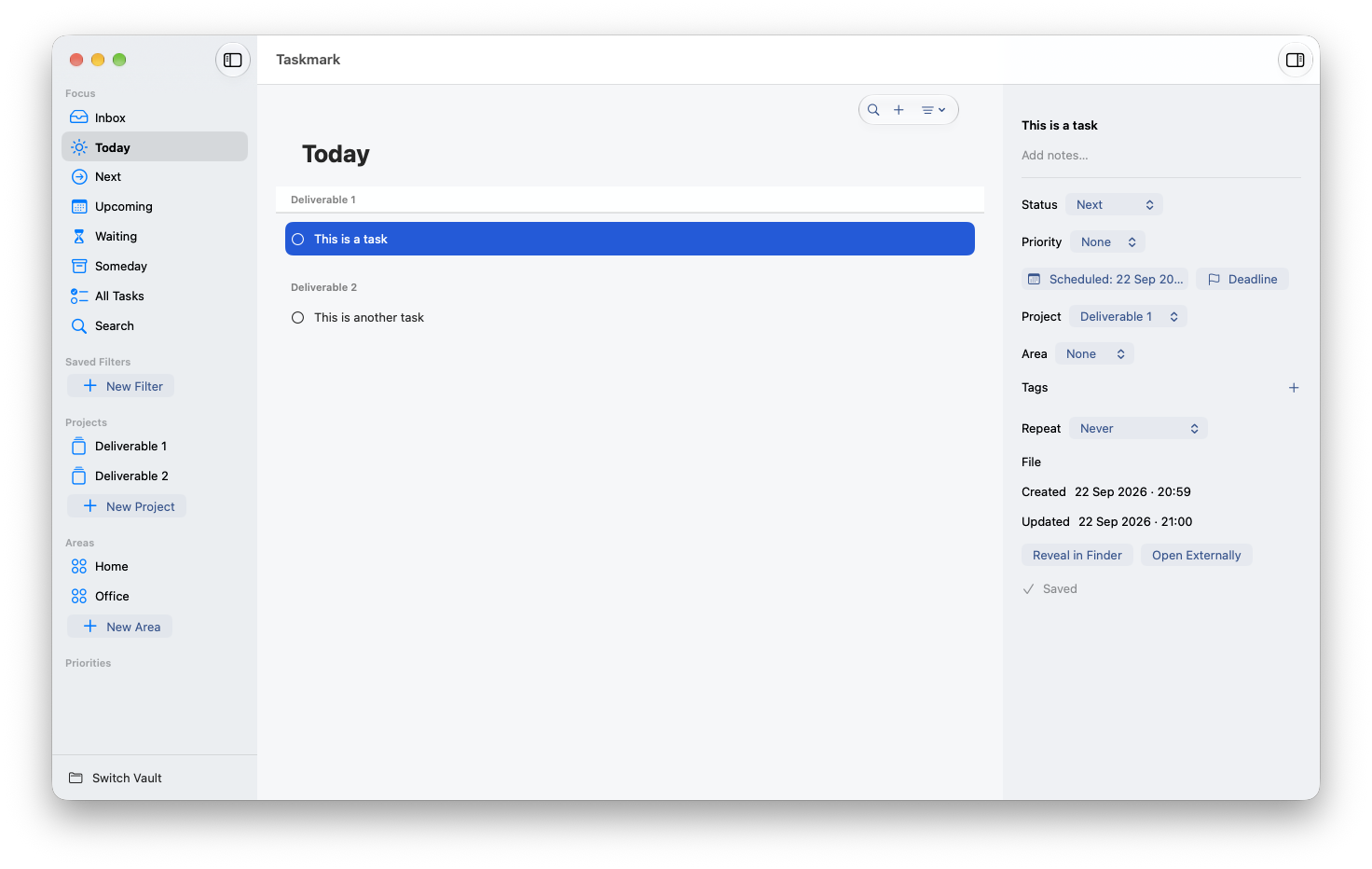Image resolution: width=1372 pixels, height=869 pixels.
Task: Open Search from the sidebar
Action: [155, 326]
